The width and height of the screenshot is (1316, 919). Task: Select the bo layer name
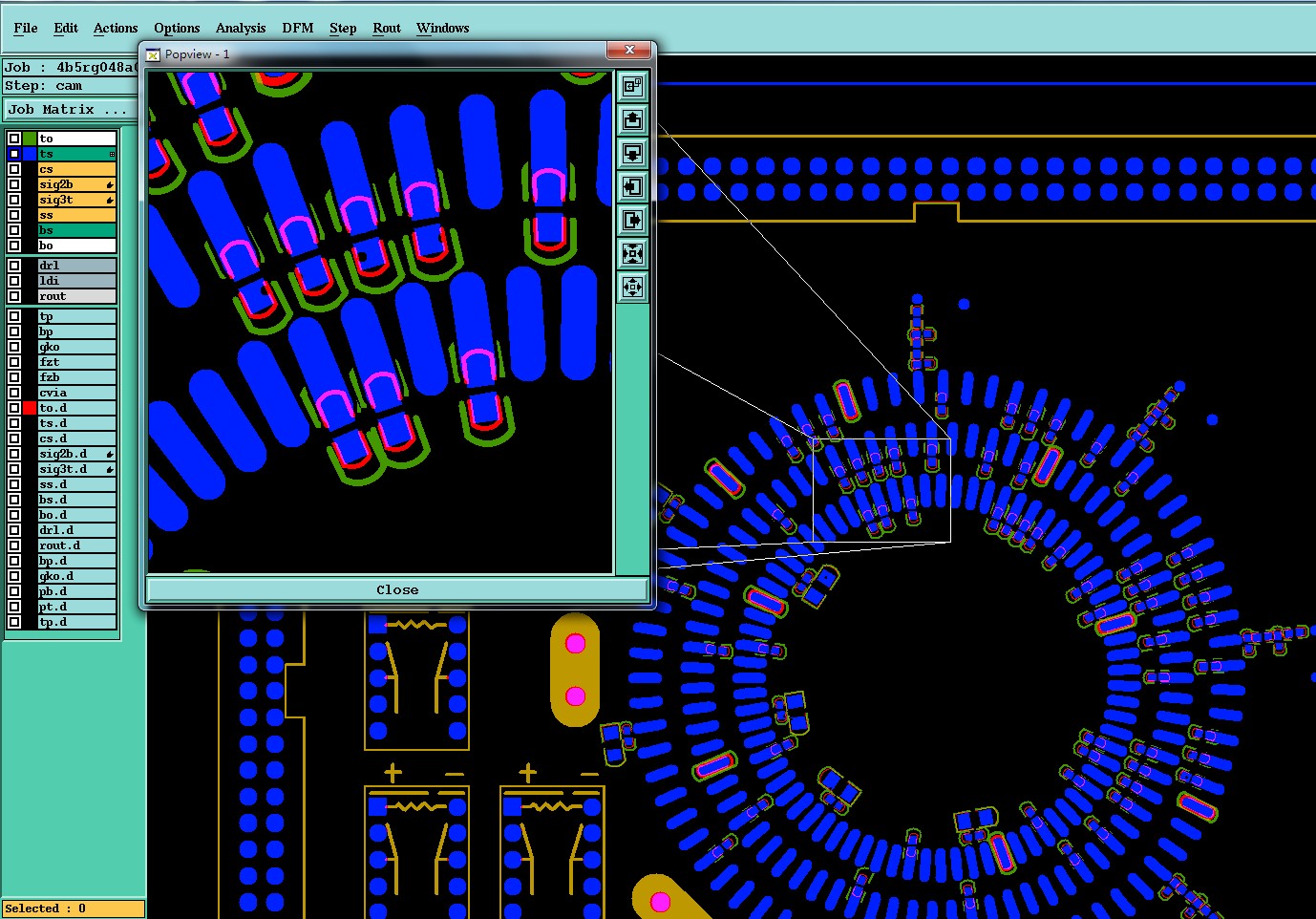point(76,246)
